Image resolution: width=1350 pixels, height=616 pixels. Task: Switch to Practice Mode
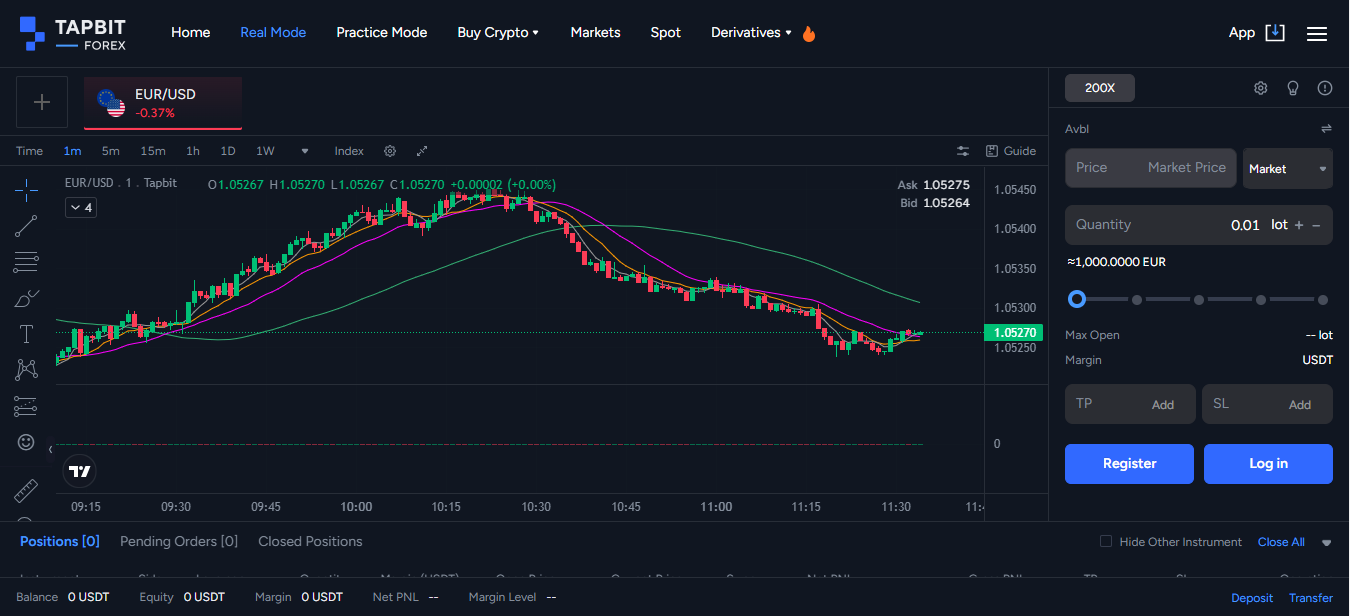(x=382, y=33)
